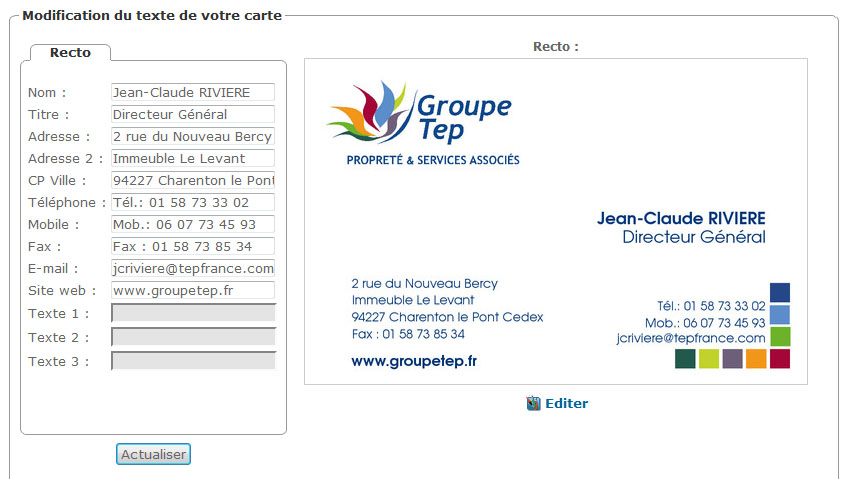Click Tél.: 01 58 73 33 02 on card
Viewport: 850px width, 479px height.
(x=711, y=306)
